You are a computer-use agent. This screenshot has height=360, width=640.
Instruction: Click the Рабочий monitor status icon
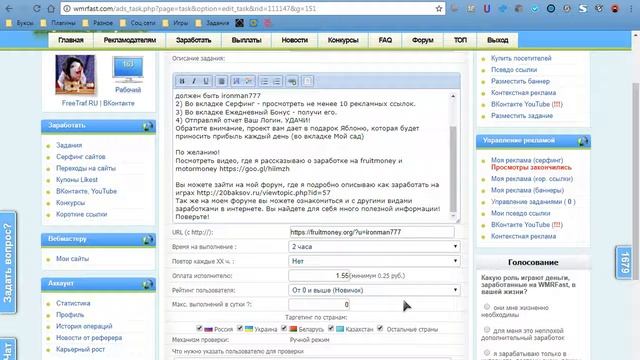pos(128,70)
